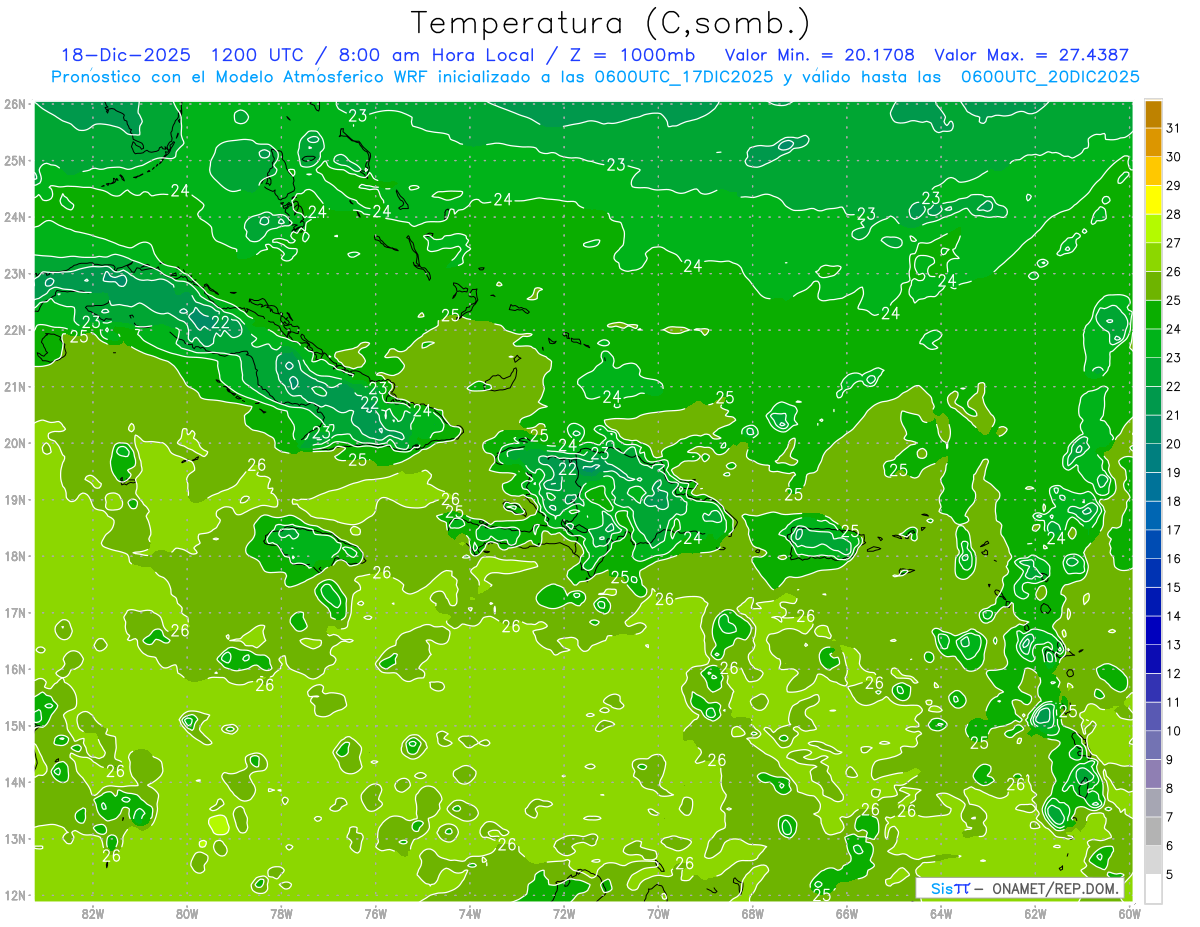Click "Modelo Atmosferico WRF" in the subtitle
Image resolution: width=1200 pixels, height=927 pixels.
click(323, 77)
